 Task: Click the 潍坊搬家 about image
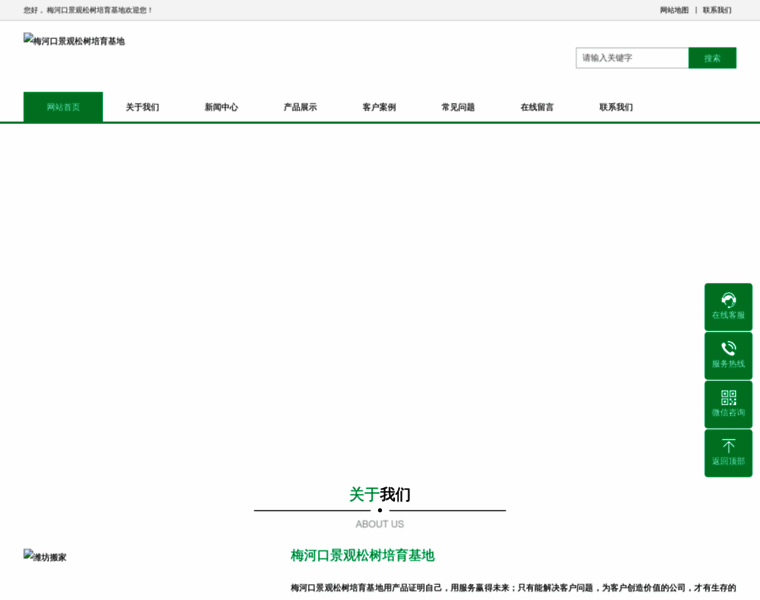(45, 556)
